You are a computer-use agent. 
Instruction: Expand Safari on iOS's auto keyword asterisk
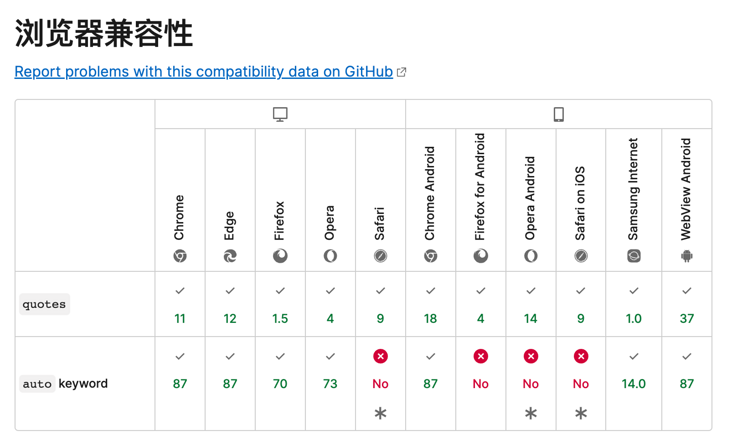pos(581,413)
